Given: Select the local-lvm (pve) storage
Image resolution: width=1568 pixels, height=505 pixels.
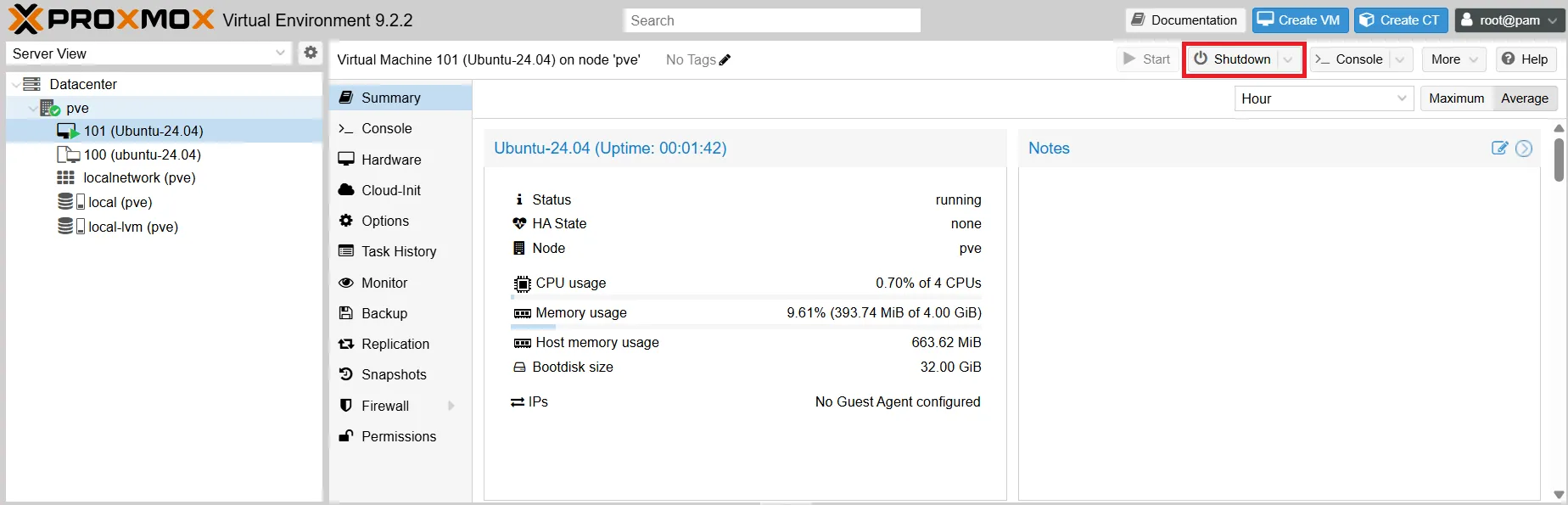Looking at the screenshot, I should (x=118, y=227).
